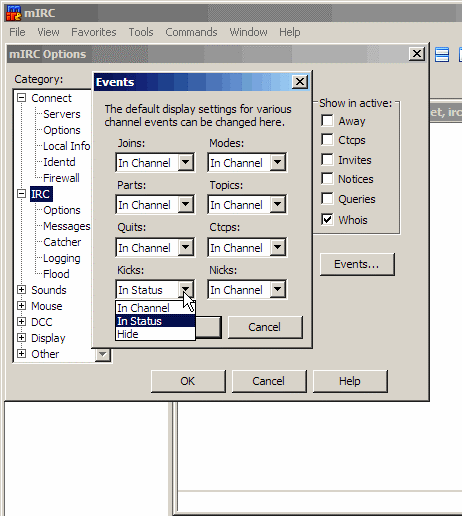
Task: Choose In Status from Kicks list
Action: pyautogui.click(x=155, y=321)
